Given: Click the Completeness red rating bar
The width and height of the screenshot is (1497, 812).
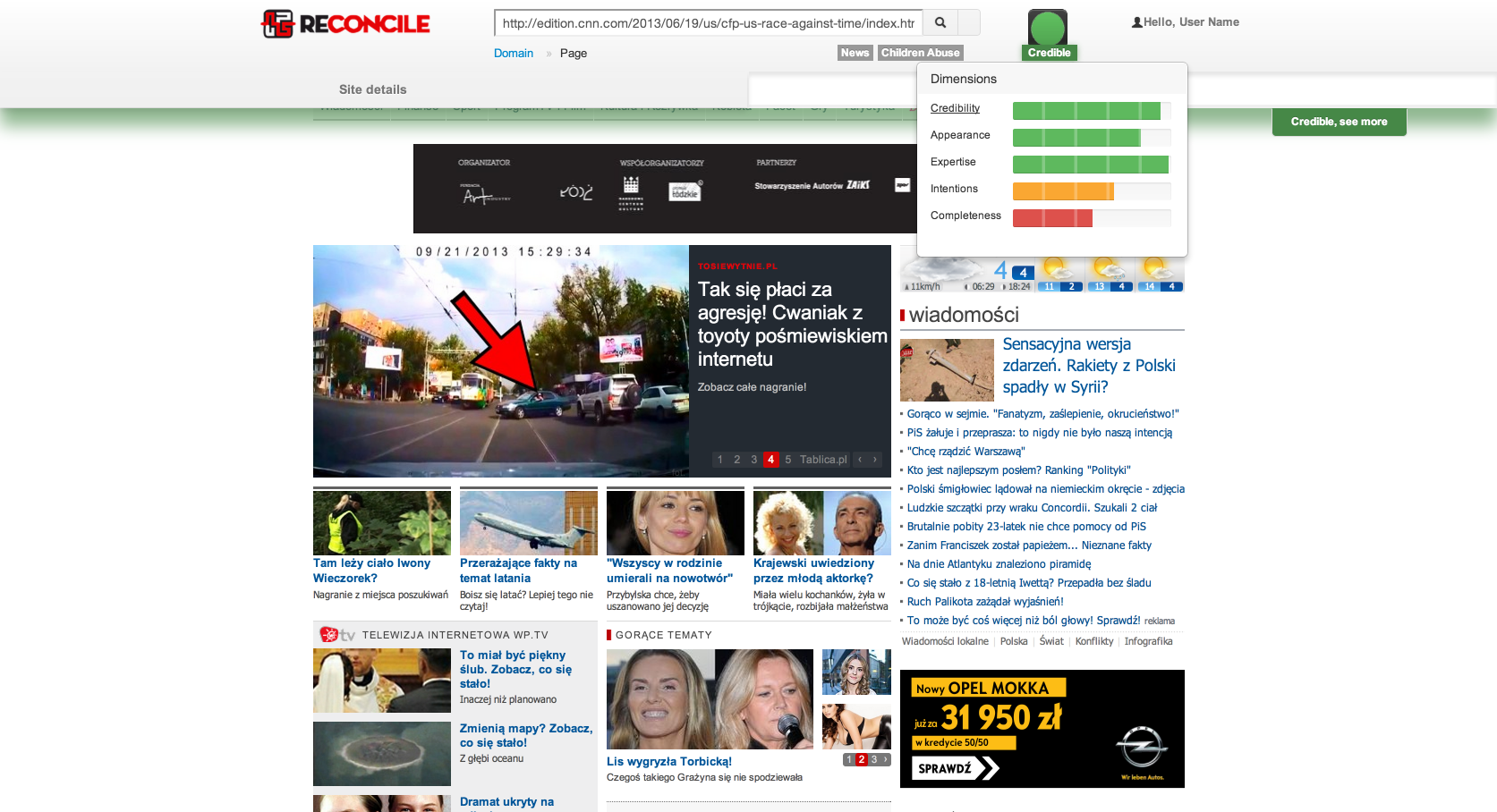Looking at the screenshot, I should 1052,218.
